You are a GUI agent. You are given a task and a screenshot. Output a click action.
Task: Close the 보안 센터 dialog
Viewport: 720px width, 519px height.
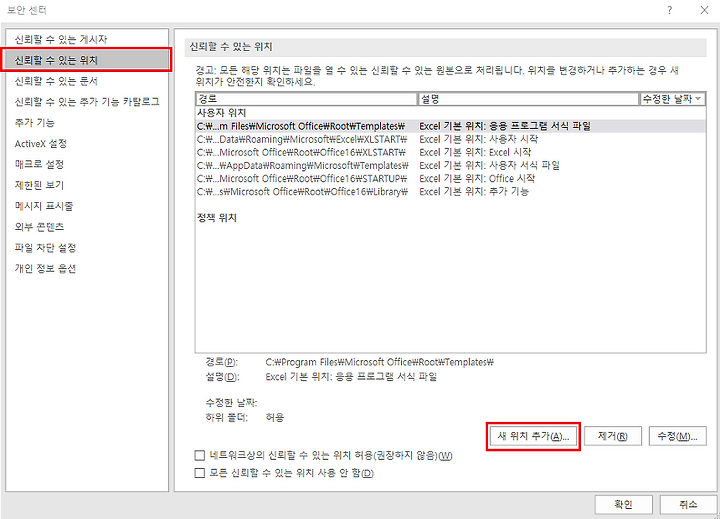704,10
